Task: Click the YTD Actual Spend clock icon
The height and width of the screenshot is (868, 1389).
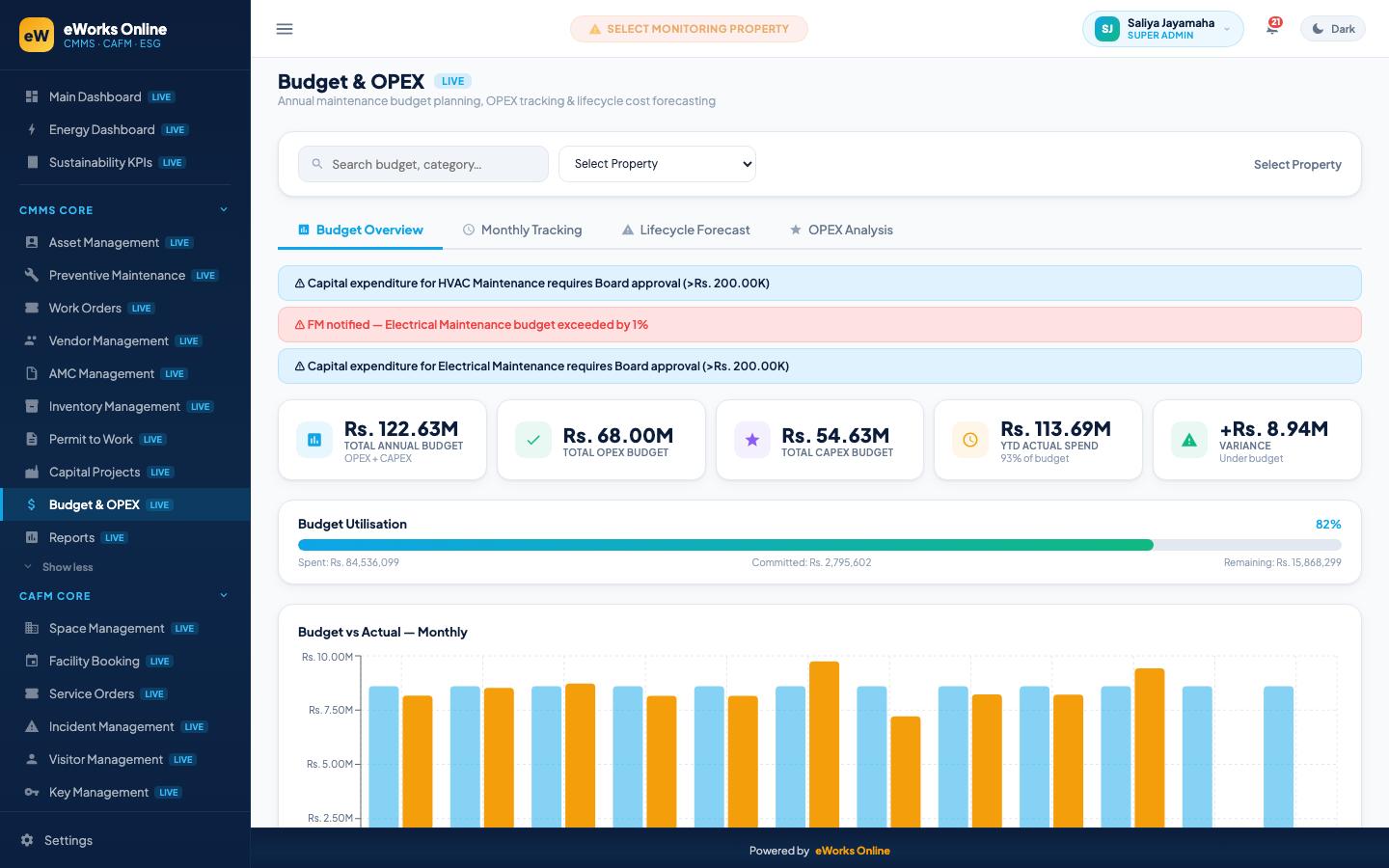Action: pos(970,440)
